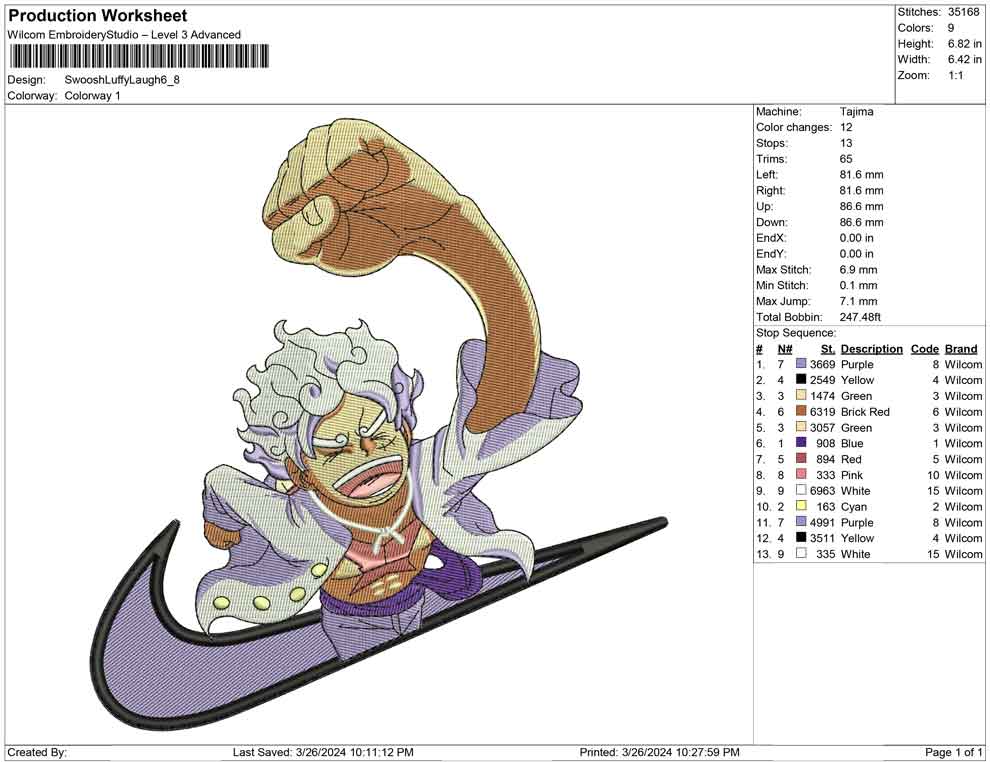
Task: Click the black swatch beside 3511 Yellow
Action: [801, 538]
